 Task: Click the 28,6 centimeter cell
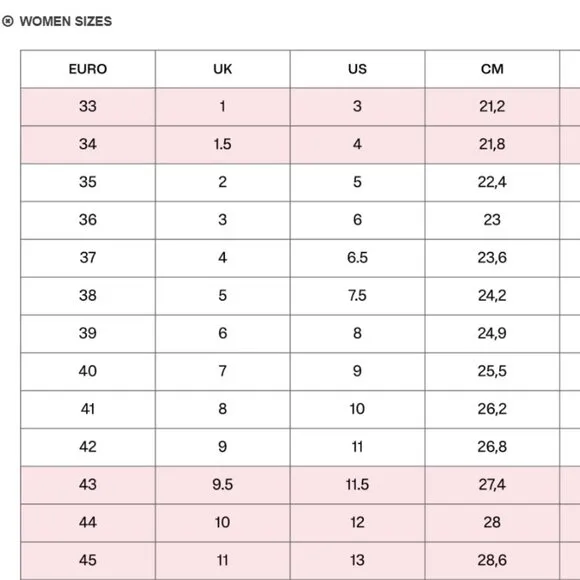pyautogui.click(x=492, y=561)
